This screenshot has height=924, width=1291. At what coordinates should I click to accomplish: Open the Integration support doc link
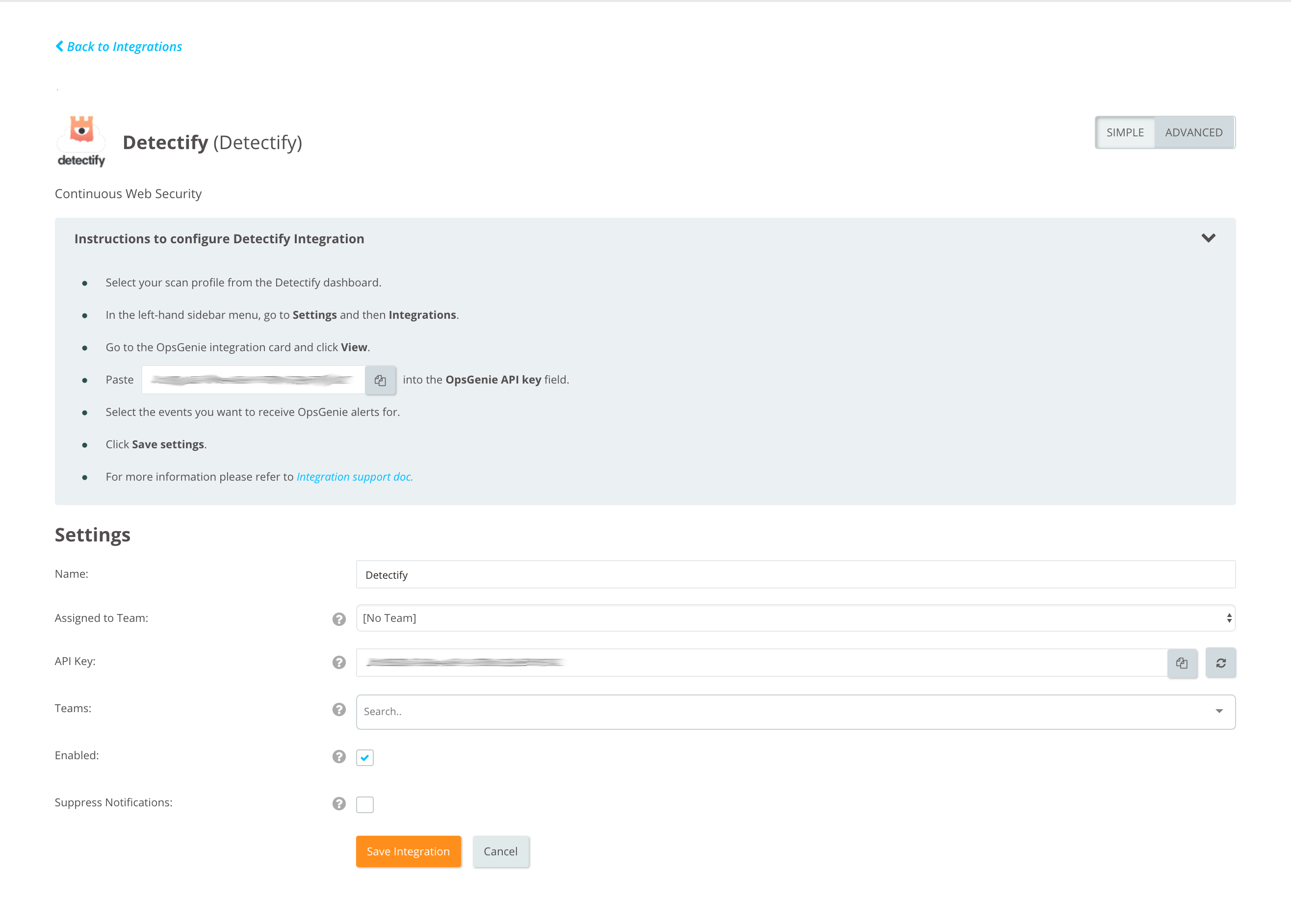click(x=355, y=477)
